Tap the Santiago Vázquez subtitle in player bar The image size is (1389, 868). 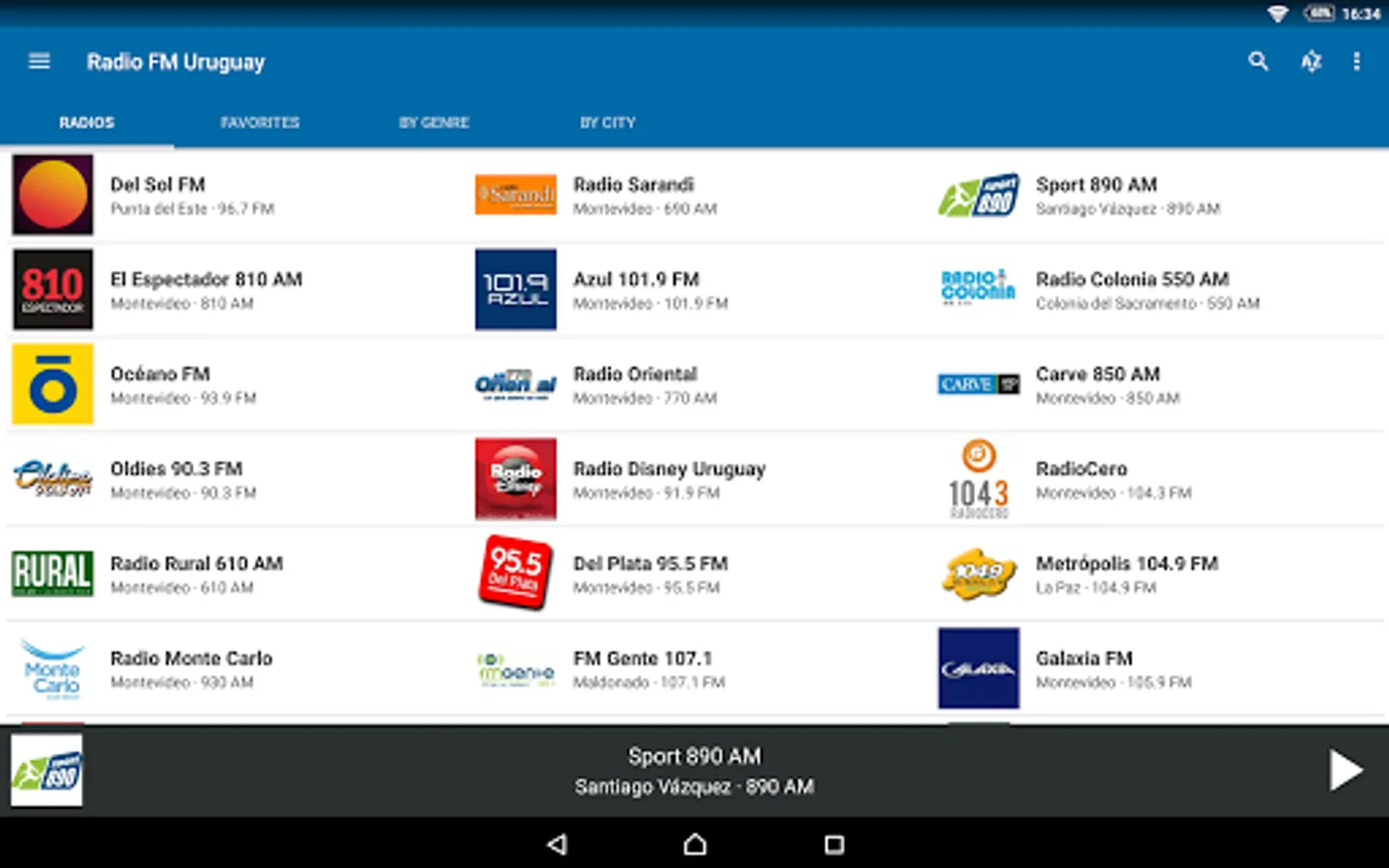pos(694,787)
